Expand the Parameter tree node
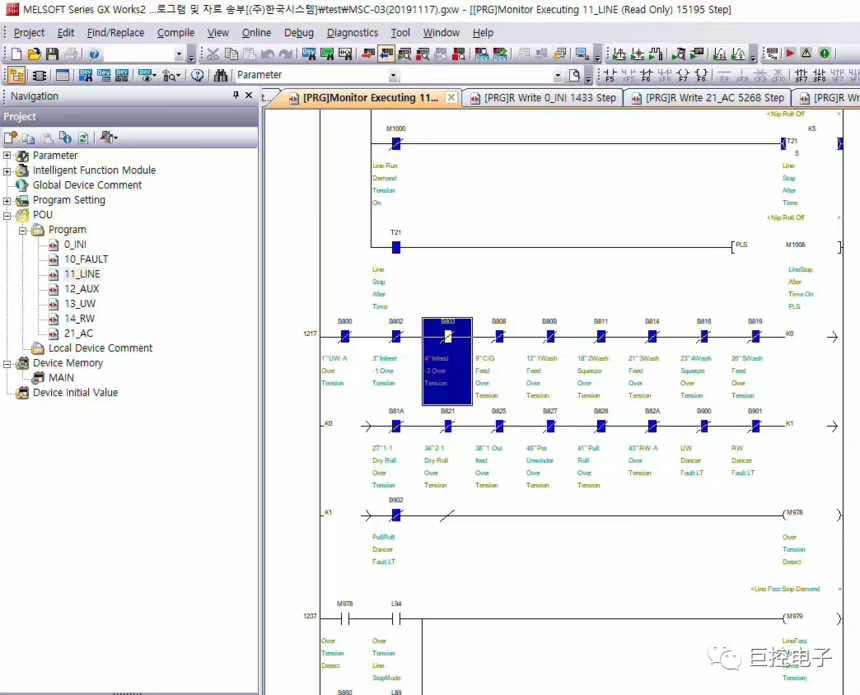 [x=7, y=156]
